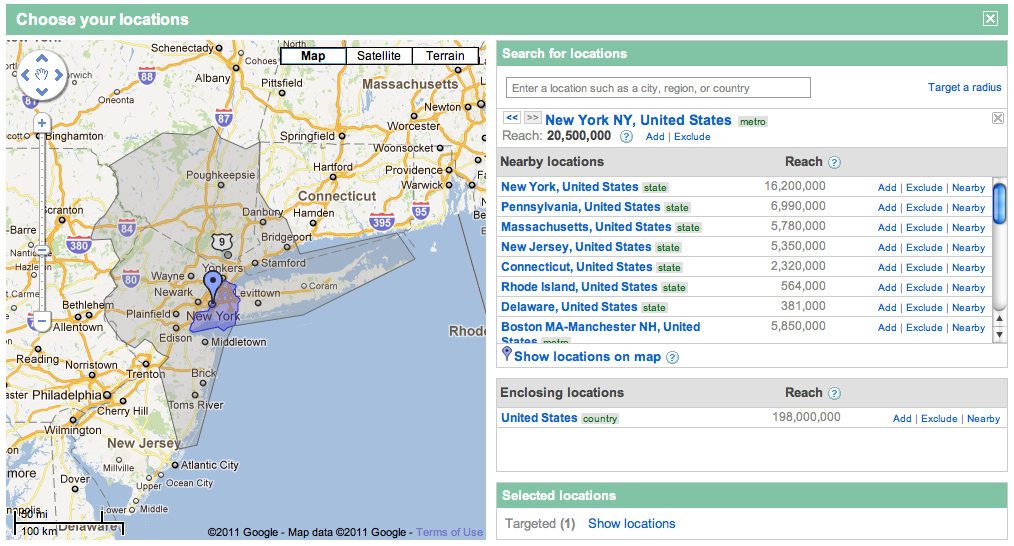Open New Jersey, United States link
Viewport: 1014px width, 546px height.
point(576,247)
